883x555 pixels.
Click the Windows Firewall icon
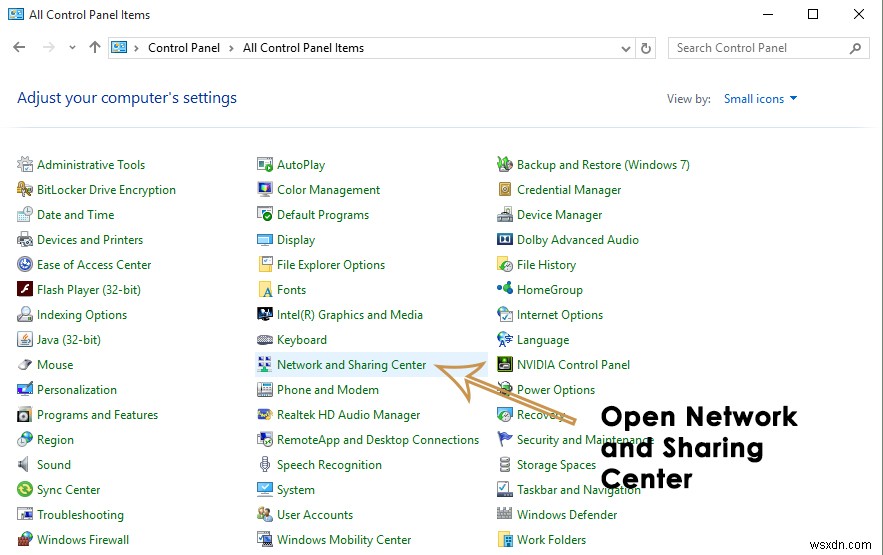25,540
